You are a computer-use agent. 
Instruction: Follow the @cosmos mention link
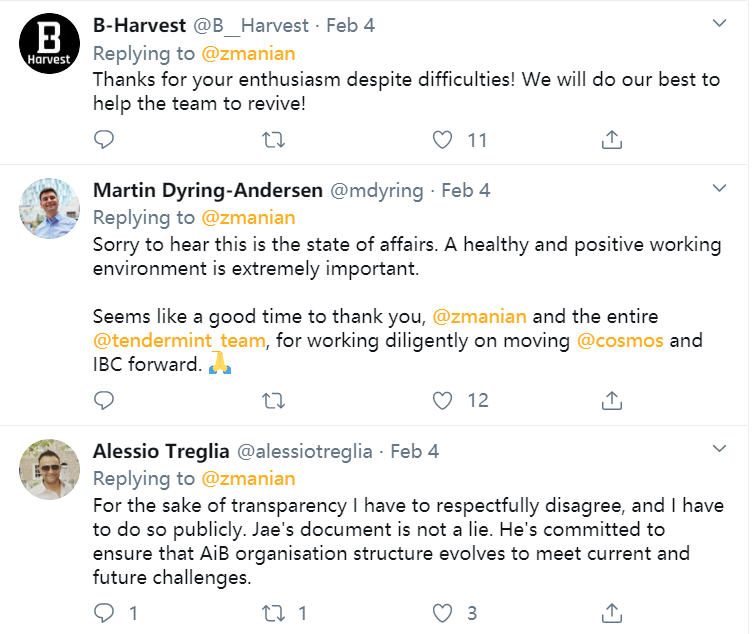coord(620,341)
